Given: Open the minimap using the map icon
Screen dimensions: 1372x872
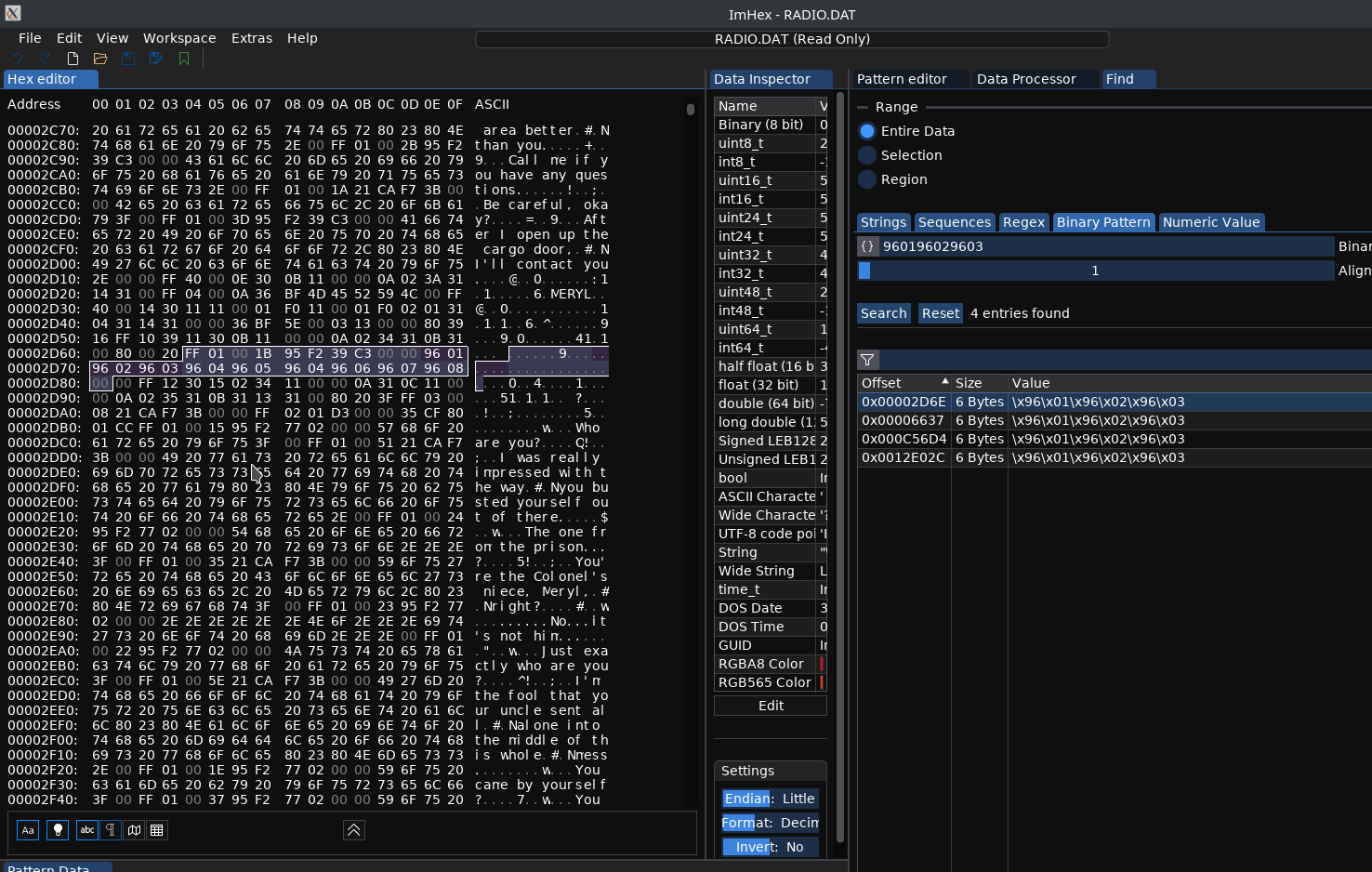Looking at the screenshot, I should pyautogui.click(x=134, y=830).
